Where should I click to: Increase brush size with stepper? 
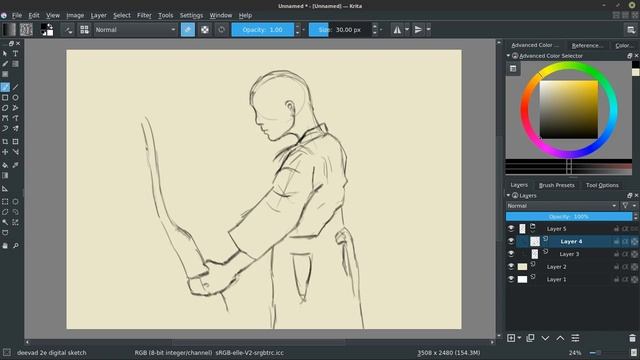click(375, 27)
